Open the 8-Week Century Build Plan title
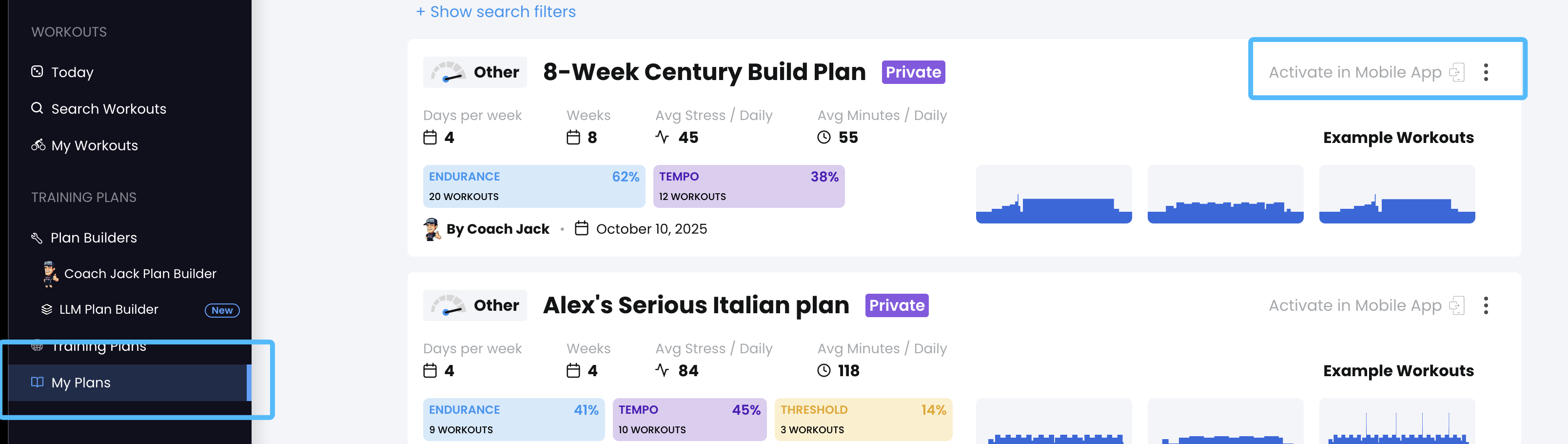The width and height of the screenshot is (1568, 444). (704, 72)
